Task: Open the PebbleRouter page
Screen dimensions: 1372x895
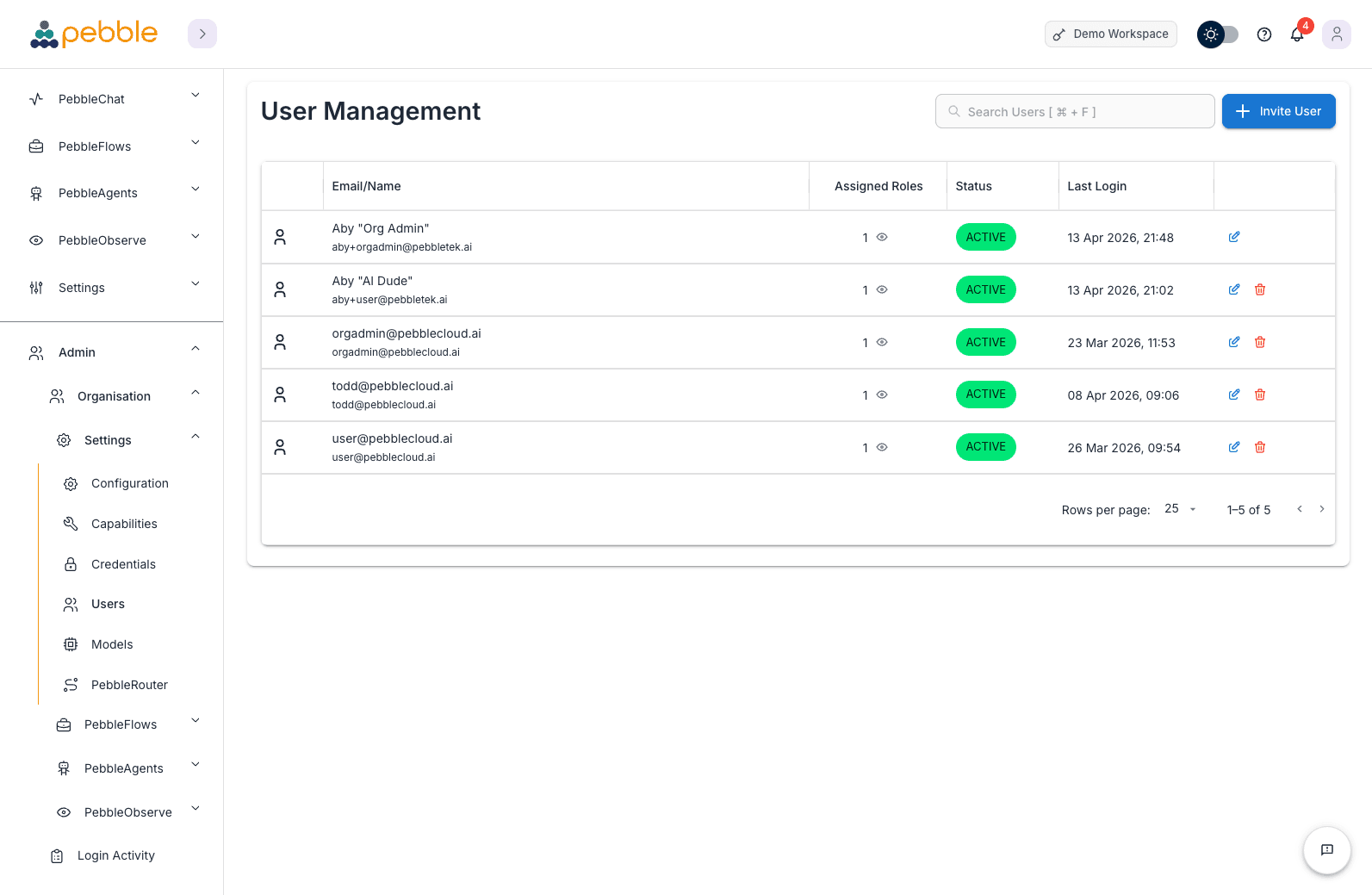Action: point(129,685)
